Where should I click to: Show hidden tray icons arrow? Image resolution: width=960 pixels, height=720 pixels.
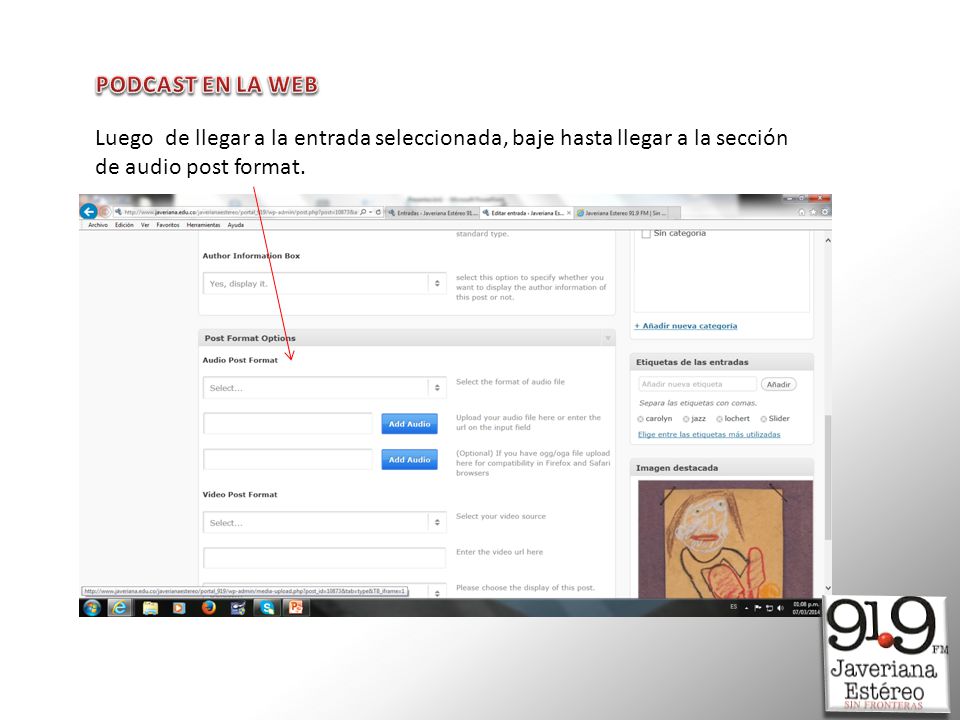point(746,609)
